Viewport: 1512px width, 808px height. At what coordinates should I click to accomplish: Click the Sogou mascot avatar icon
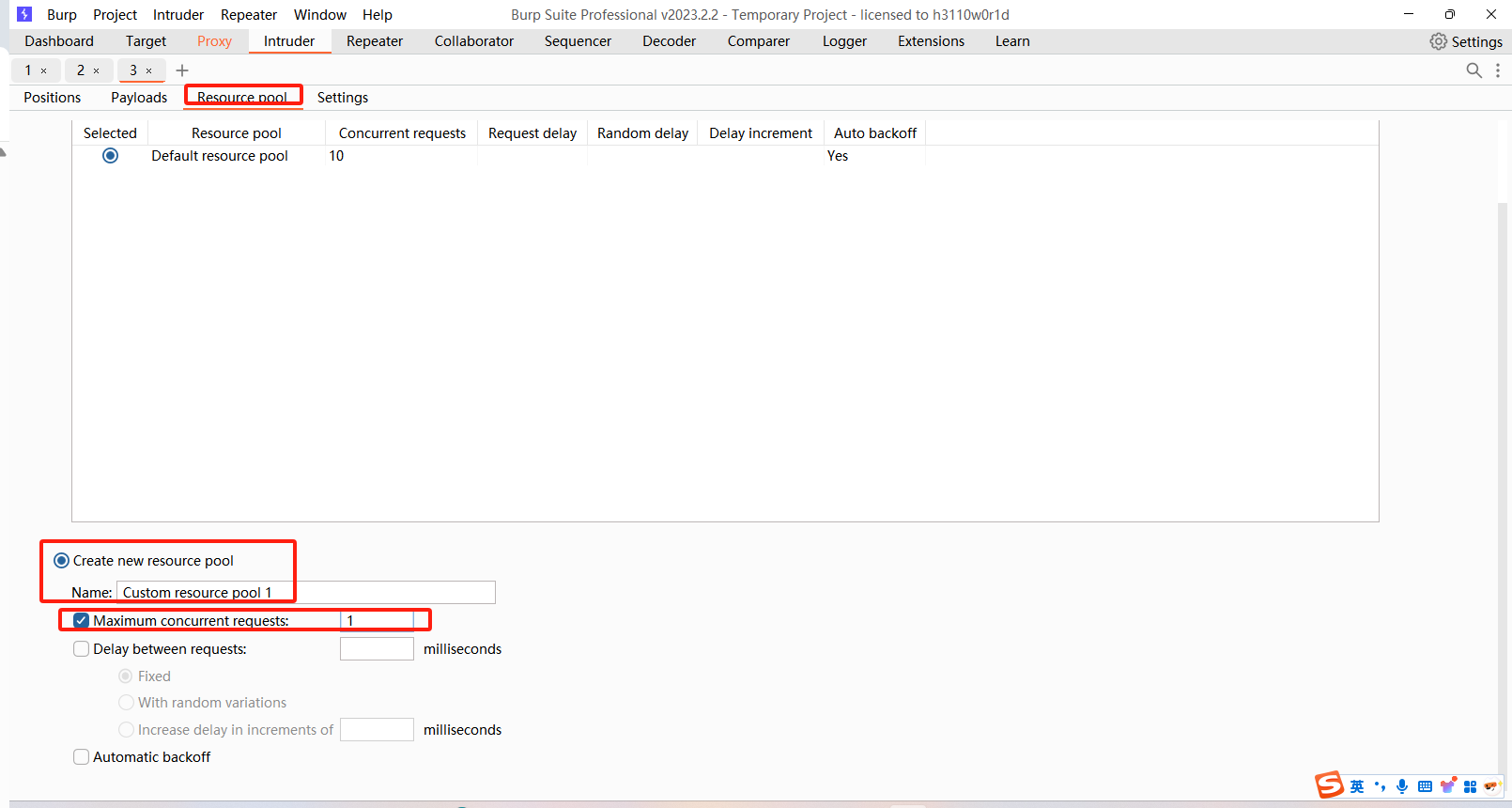(x=1492, y=786)
